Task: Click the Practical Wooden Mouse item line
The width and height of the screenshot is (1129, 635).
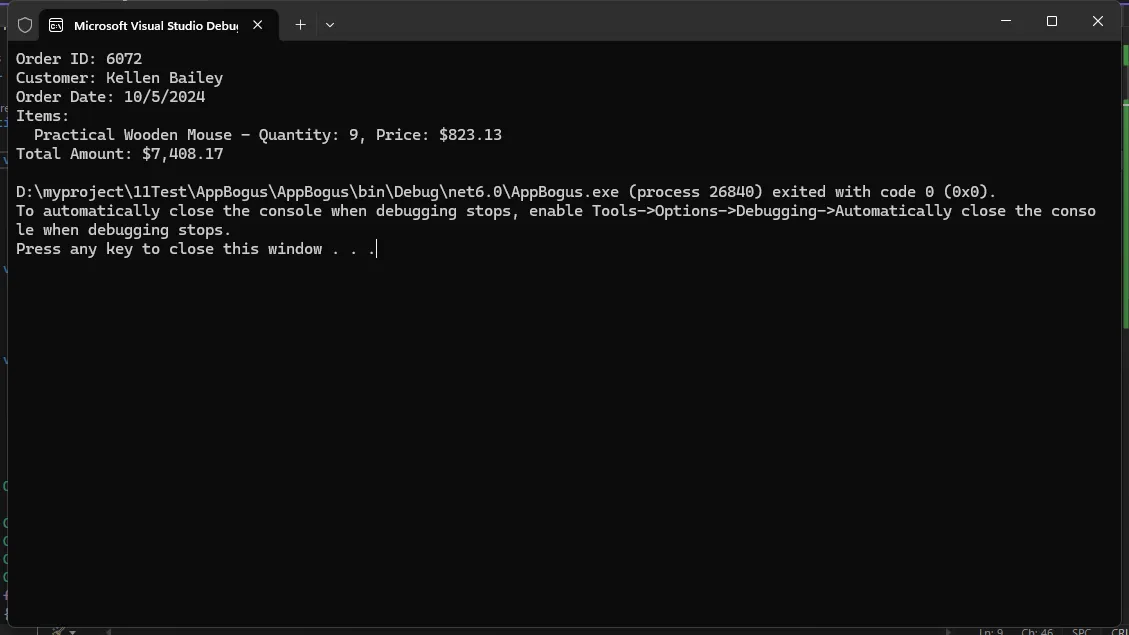Action: [267, 135]
